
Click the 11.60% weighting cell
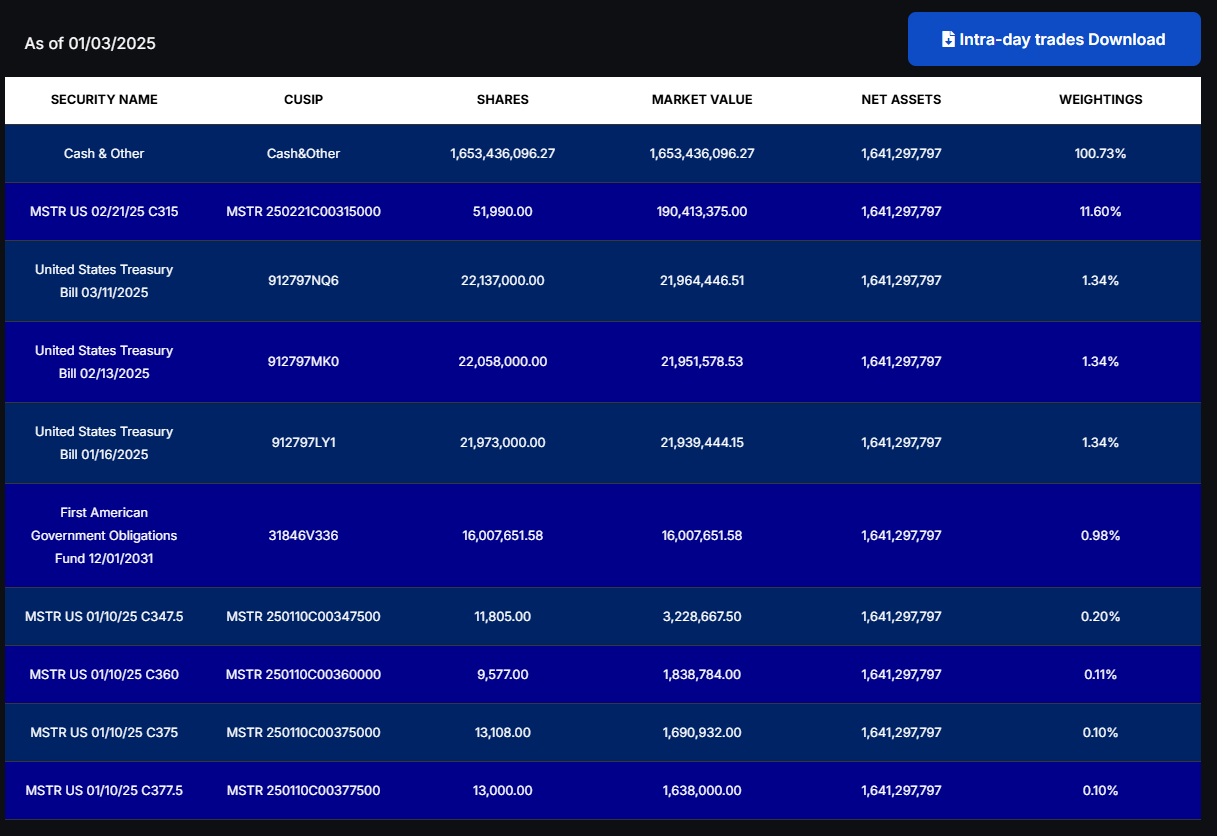[1100, 212]
